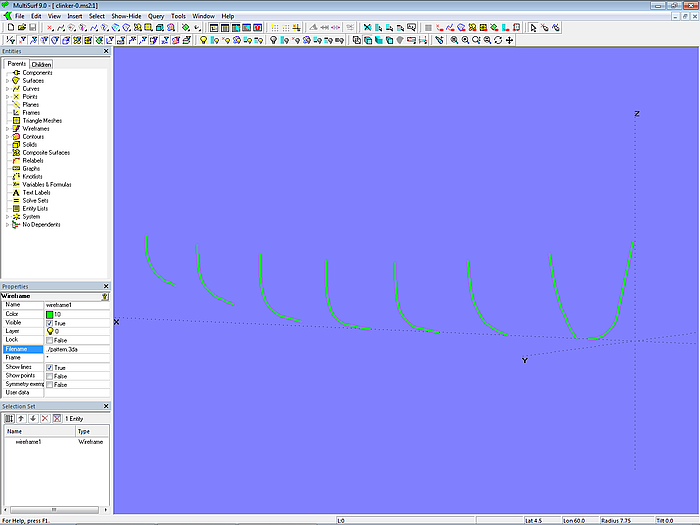Viewport: 700px width, 525px height.
Task: Click the Filename property value field
Action: tap(78, 349)
